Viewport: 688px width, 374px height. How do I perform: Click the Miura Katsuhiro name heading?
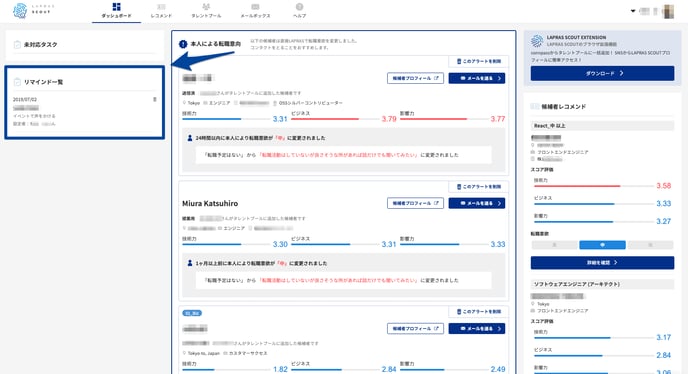(210, 203)
